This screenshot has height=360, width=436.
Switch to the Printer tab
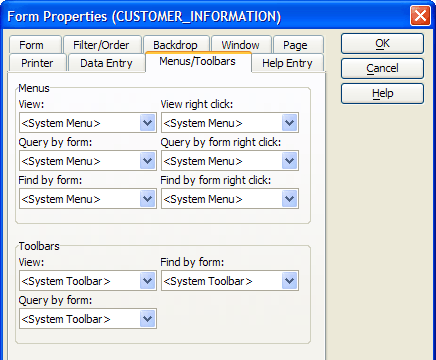tap(37, 63)
